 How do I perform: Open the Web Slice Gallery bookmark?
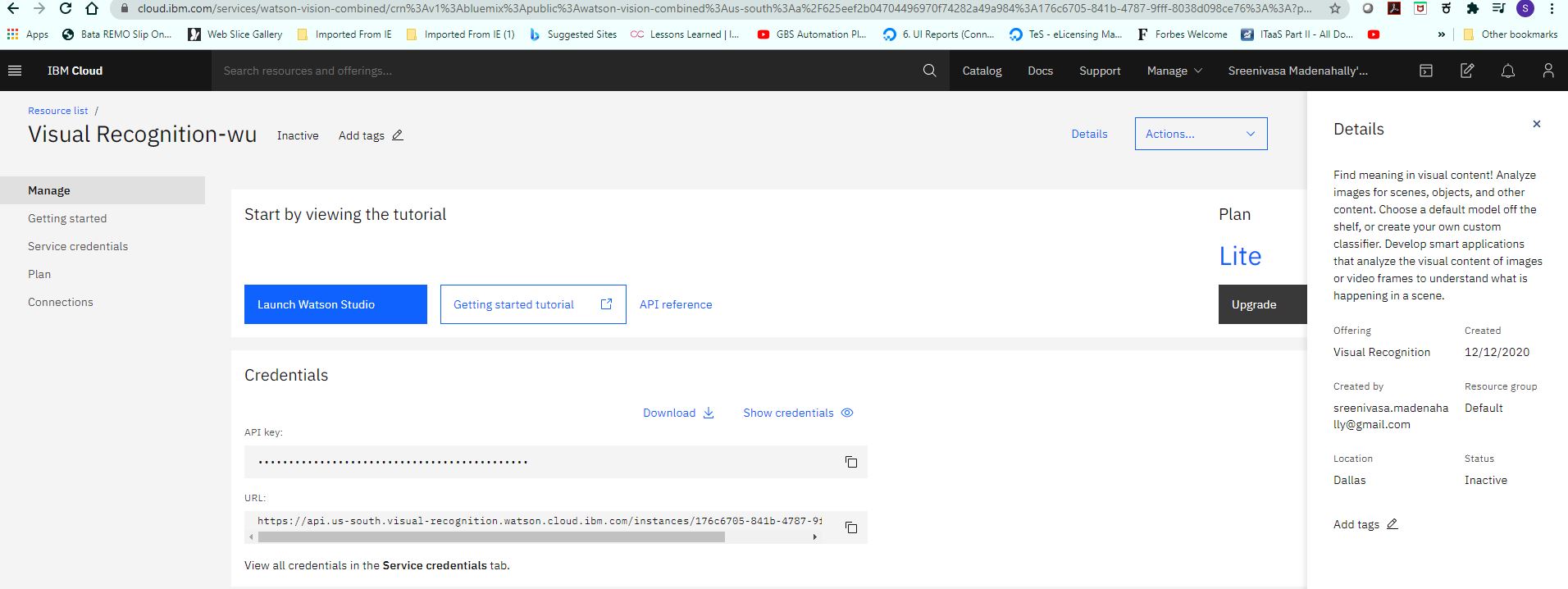coord(235,34)
